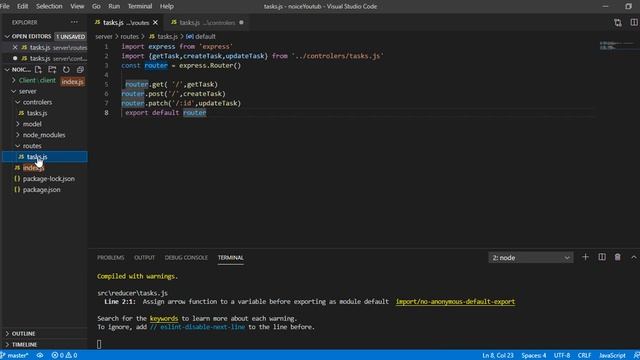The image size is (640, 360).
Task: Click the '1 UNSAVED' badge
Action: point(70,36)
